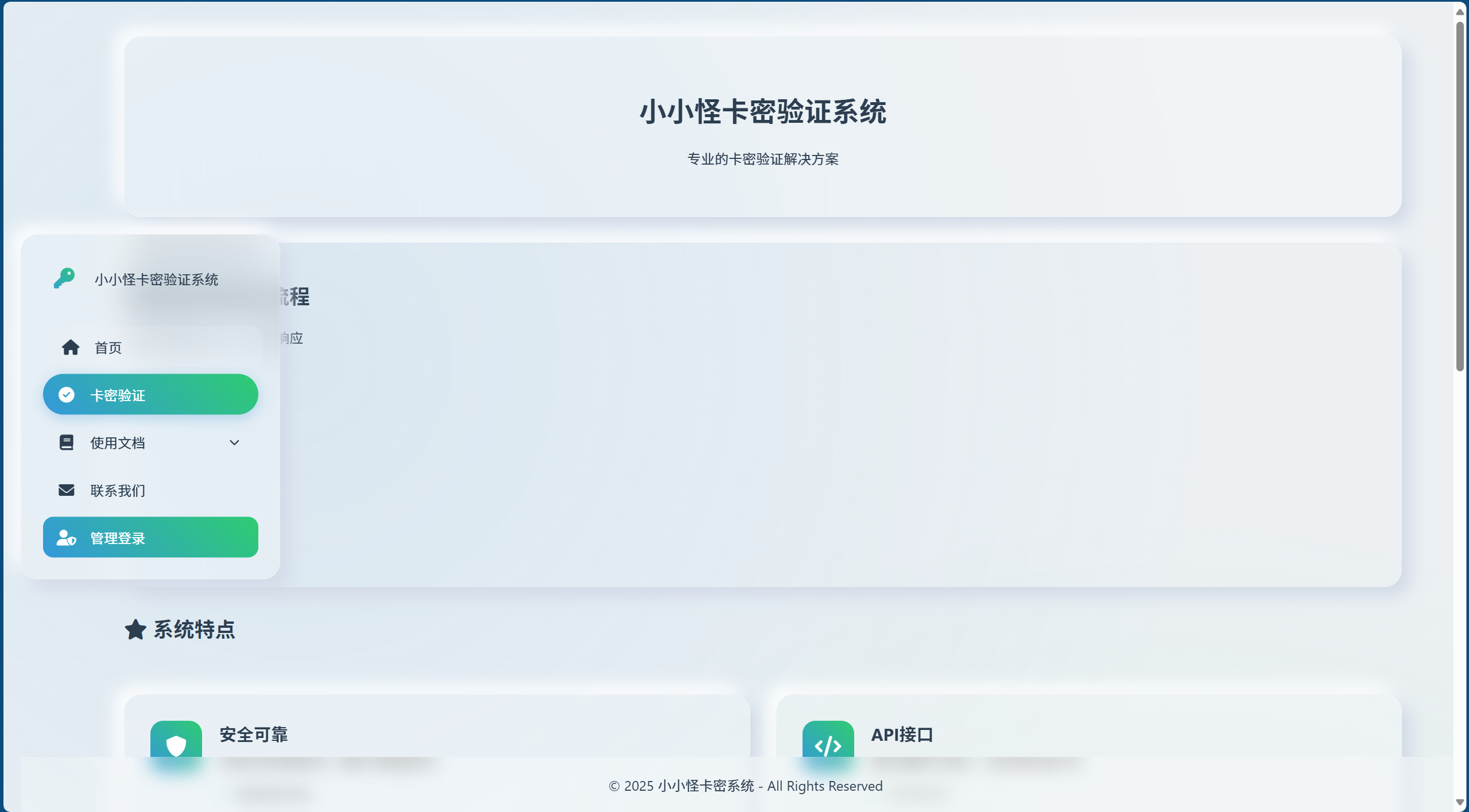Open the 安全可靠 feature card
Screen dimensions: 1469x812
coord(436,735)
